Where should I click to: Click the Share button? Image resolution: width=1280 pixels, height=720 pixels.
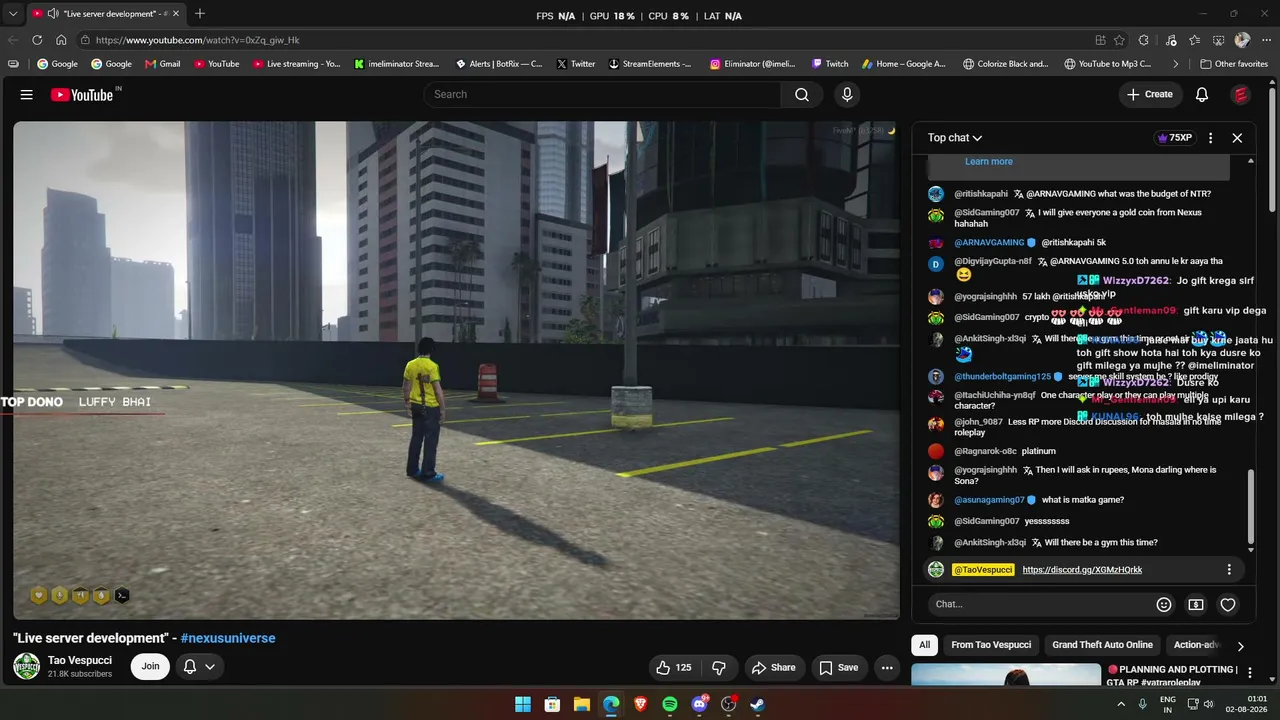(774, 667)
